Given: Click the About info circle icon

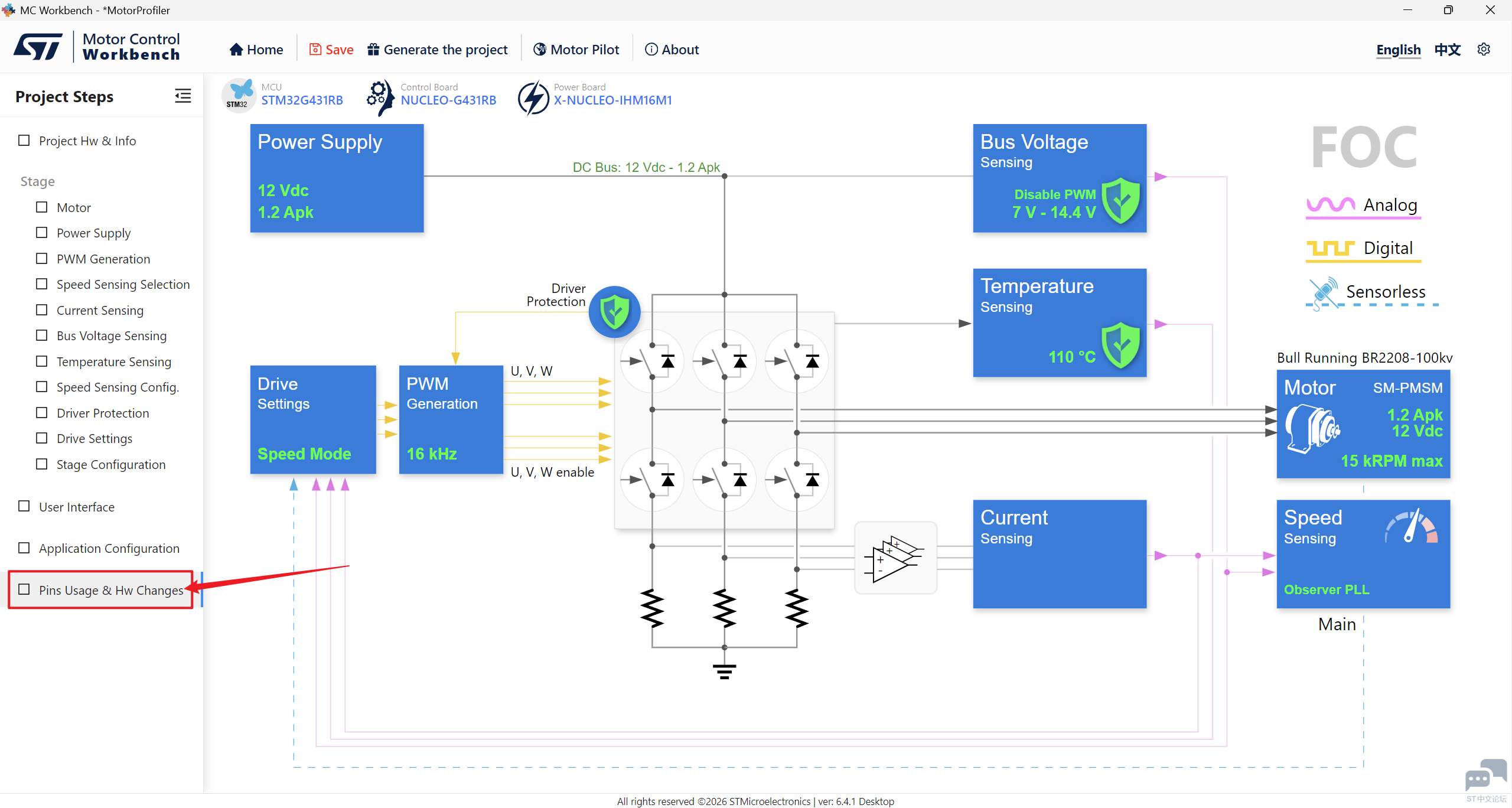Looking at the screenshot, I should coord(651,50).
